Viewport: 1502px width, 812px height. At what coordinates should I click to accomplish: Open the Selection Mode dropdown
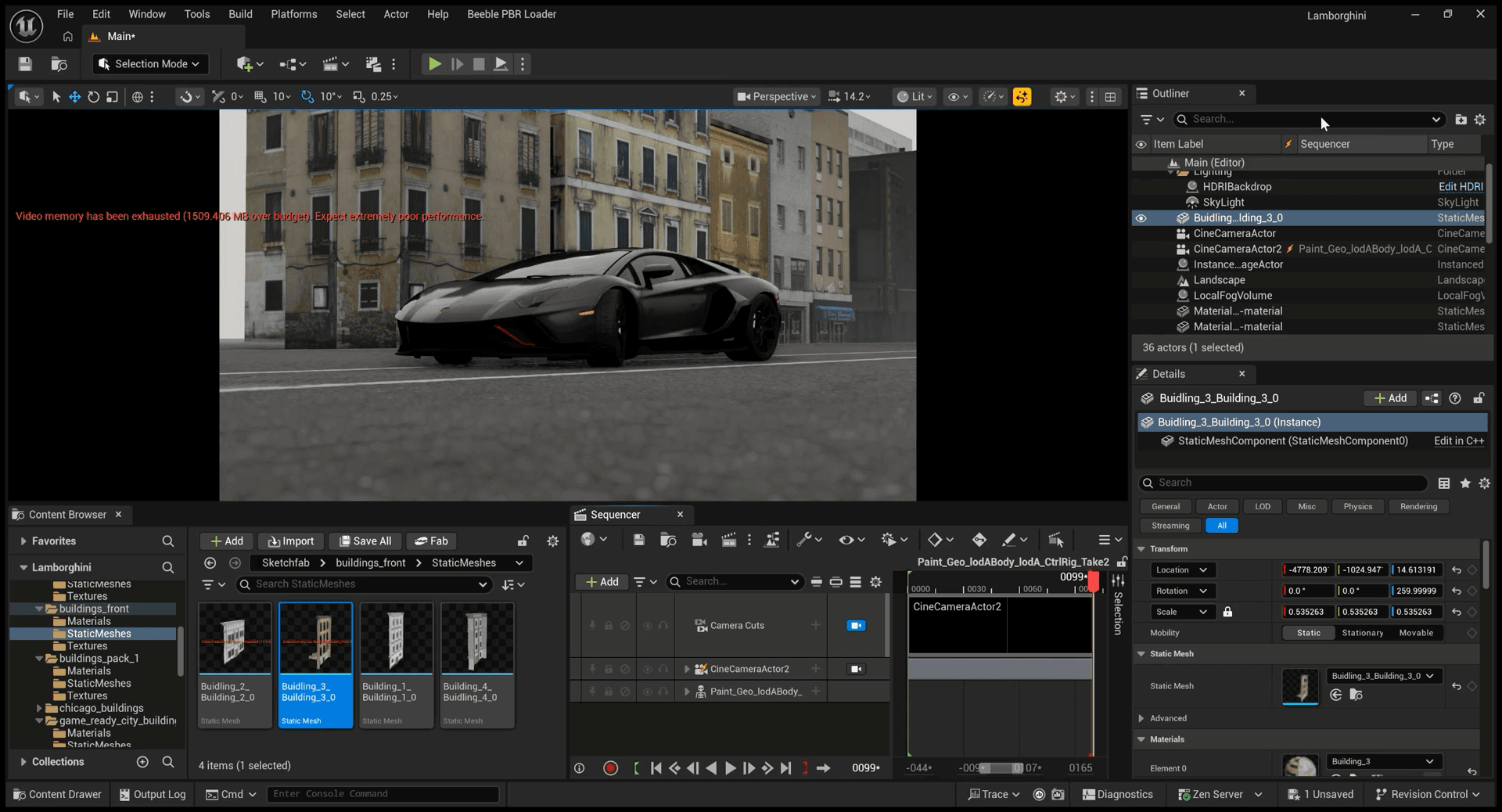[150, 64]
